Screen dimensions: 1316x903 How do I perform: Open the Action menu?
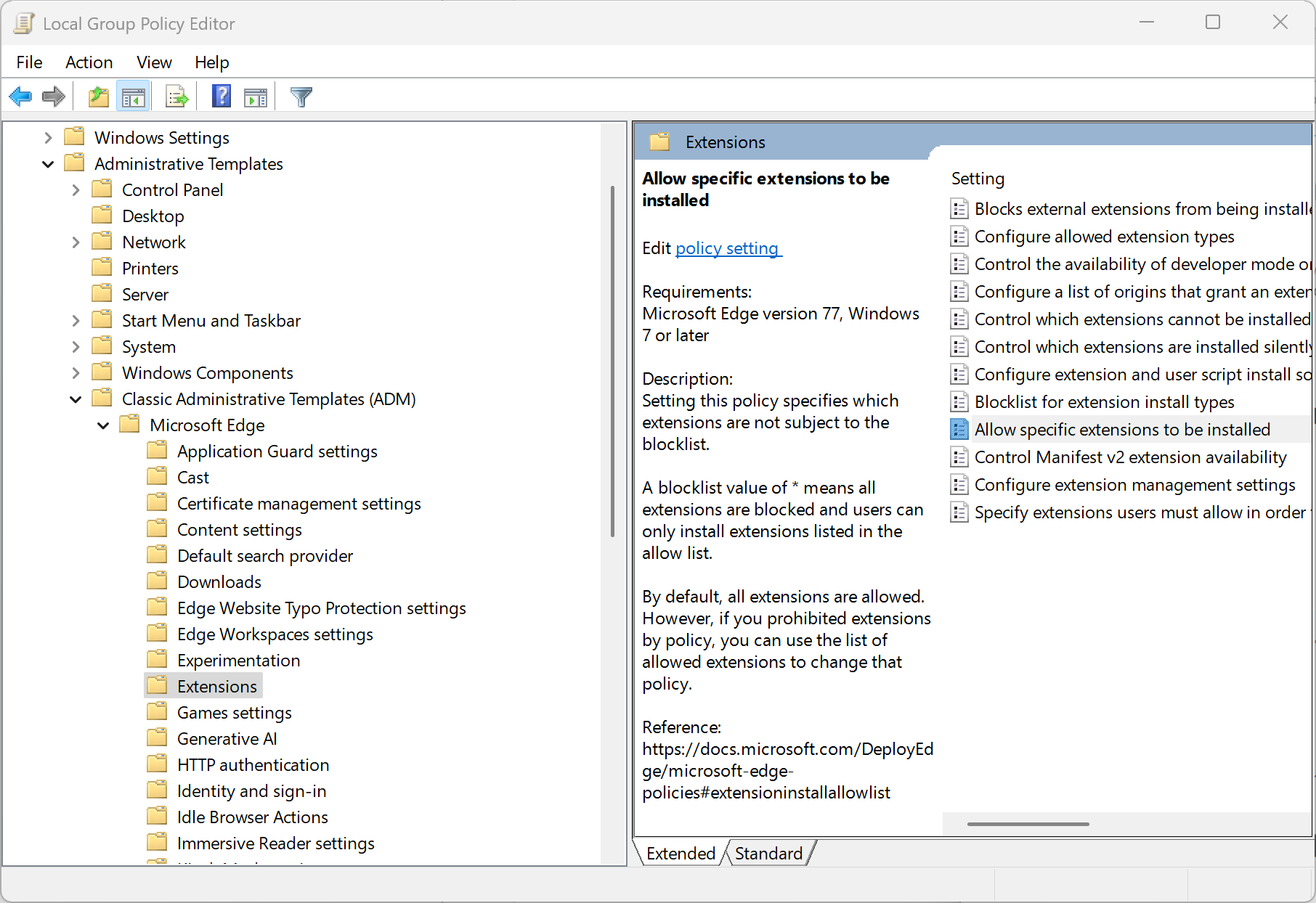click(89, 62)
